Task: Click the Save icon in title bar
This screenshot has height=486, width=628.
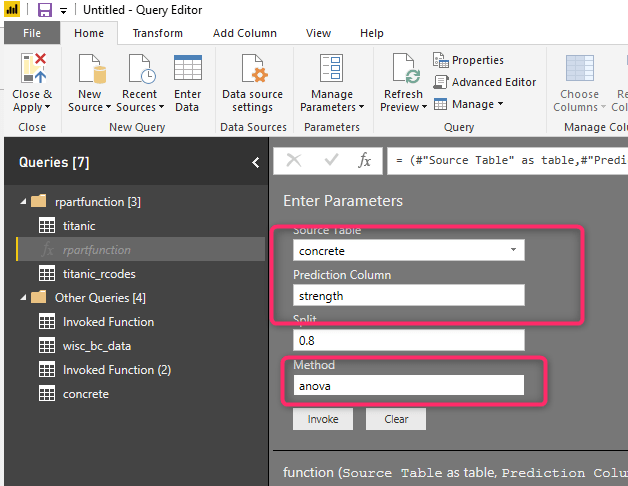Action: (x=45, y=10)
